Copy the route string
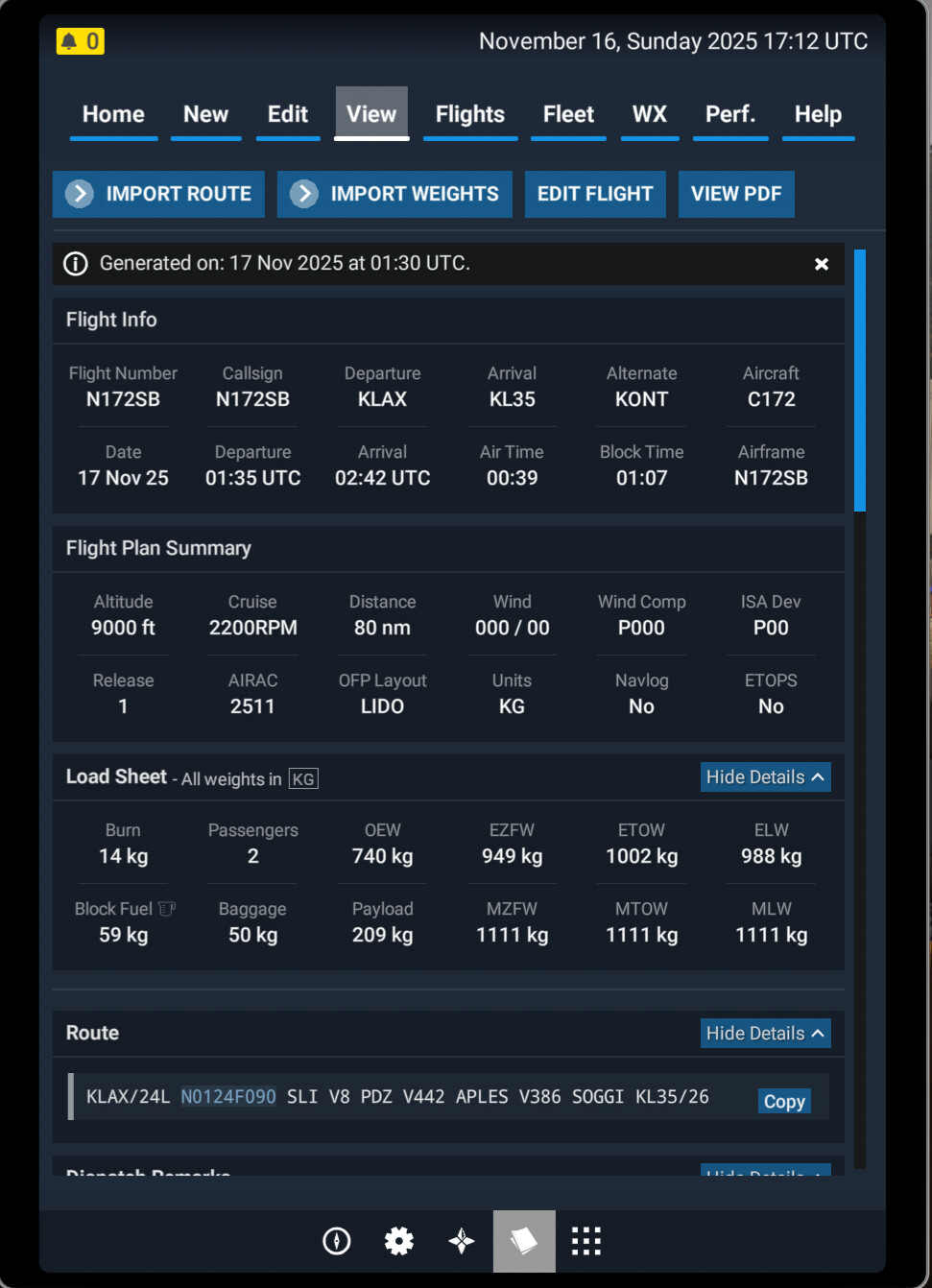 click(784, 1101)
